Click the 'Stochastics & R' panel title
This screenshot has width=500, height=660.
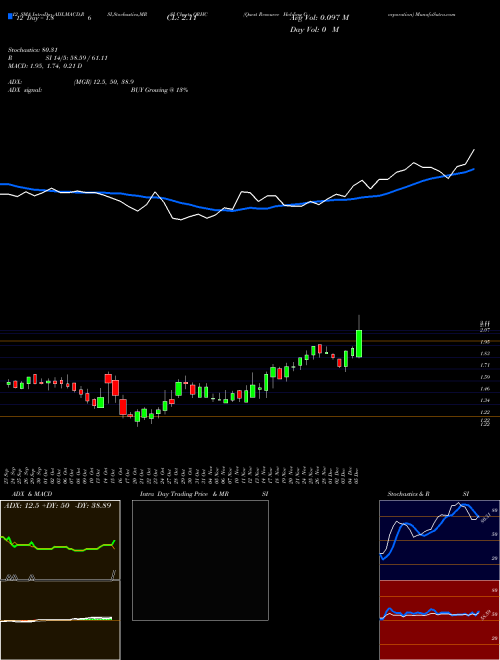(x=409, y=494)
